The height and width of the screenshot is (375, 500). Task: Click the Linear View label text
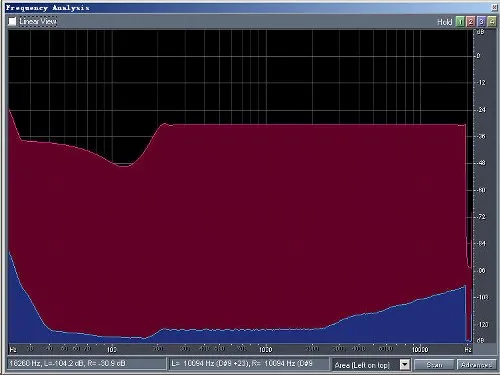click(38, 22)
